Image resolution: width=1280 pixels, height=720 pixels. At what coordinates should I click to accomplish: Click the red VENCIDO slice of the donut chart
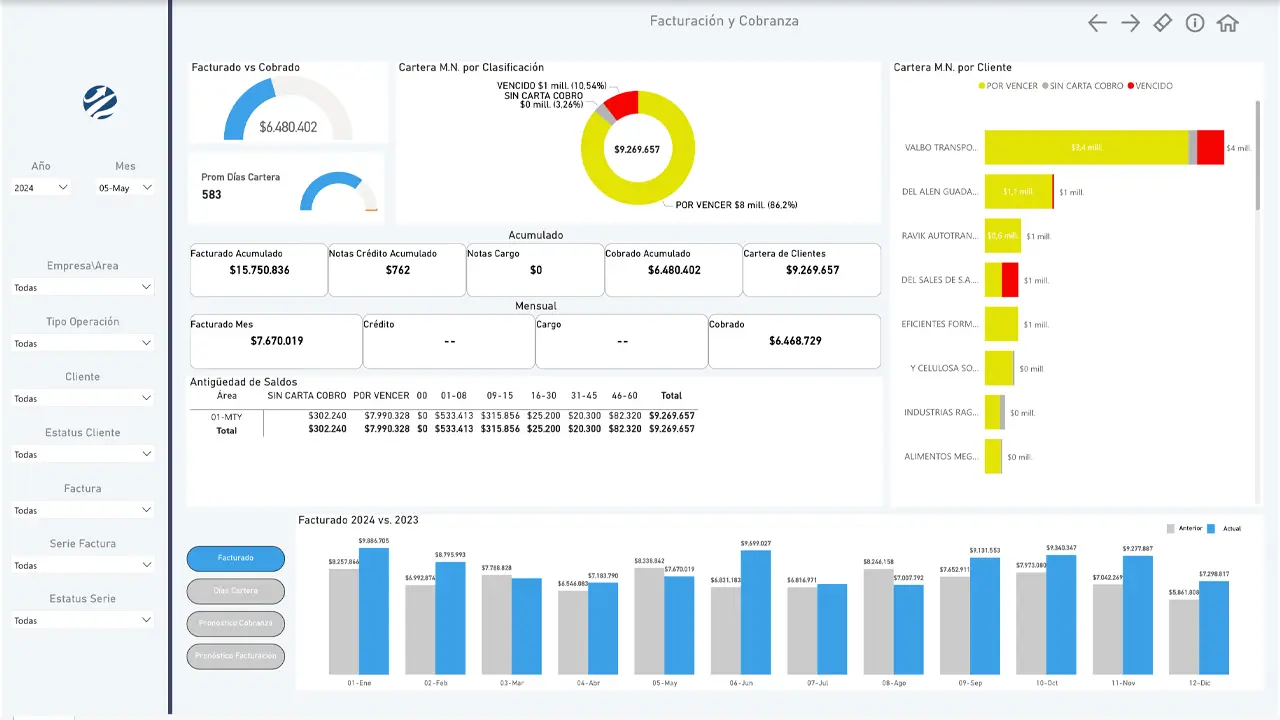coord(625,103)
